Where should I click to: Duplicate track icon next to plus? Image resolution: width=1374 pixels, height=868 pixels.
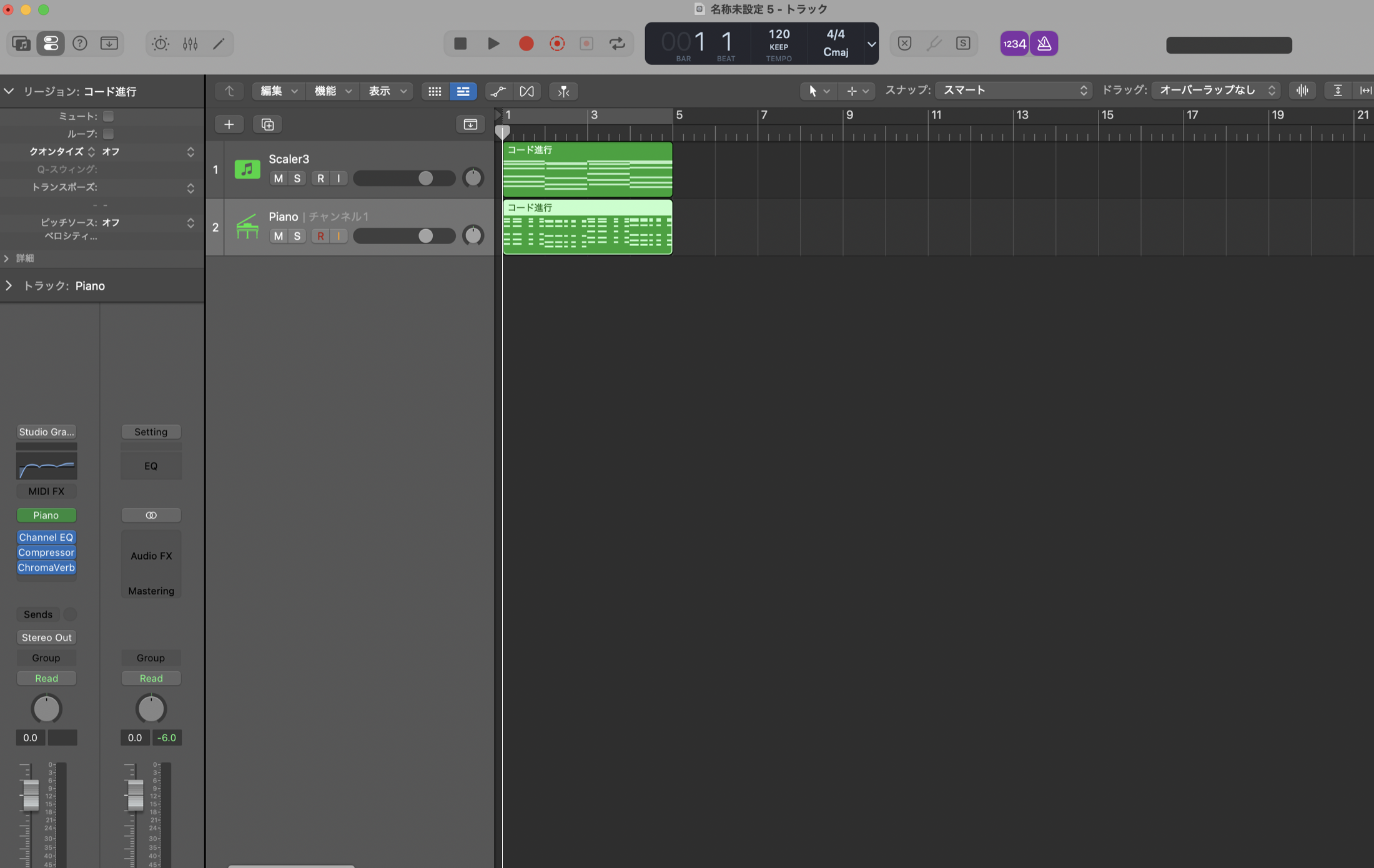point(267,124)
